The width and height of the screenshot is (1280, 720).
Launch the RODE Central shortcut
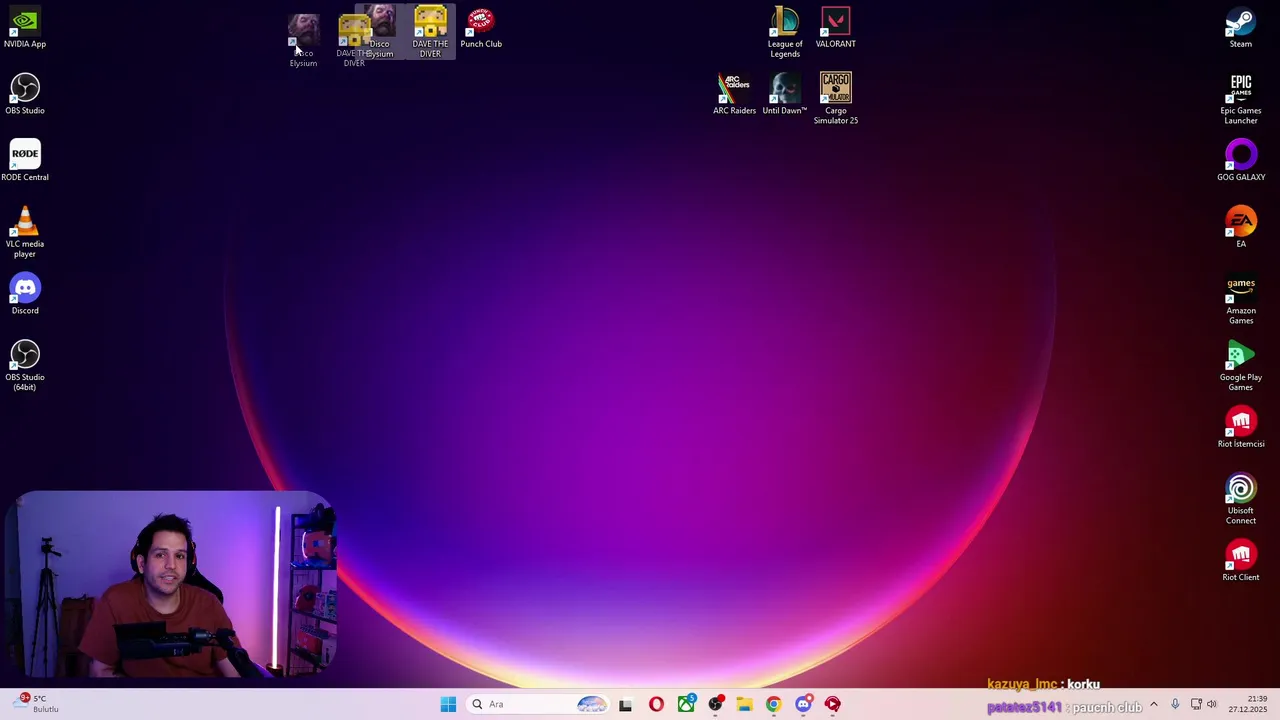[x=25, y=161]
